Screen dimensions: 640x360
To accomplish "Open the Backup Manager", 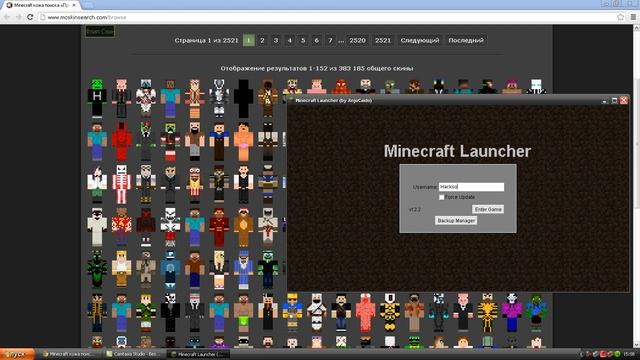I will (456, 220).
